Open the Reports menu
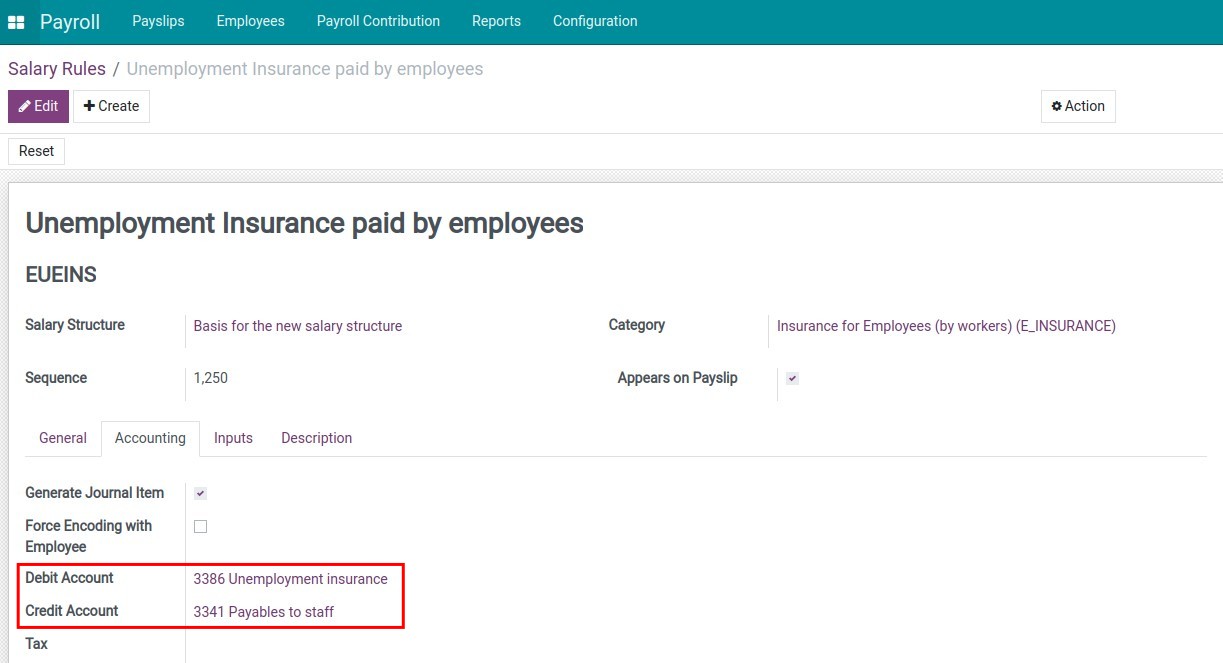The width and height of the screenshot is (1223, 663). 496,20
